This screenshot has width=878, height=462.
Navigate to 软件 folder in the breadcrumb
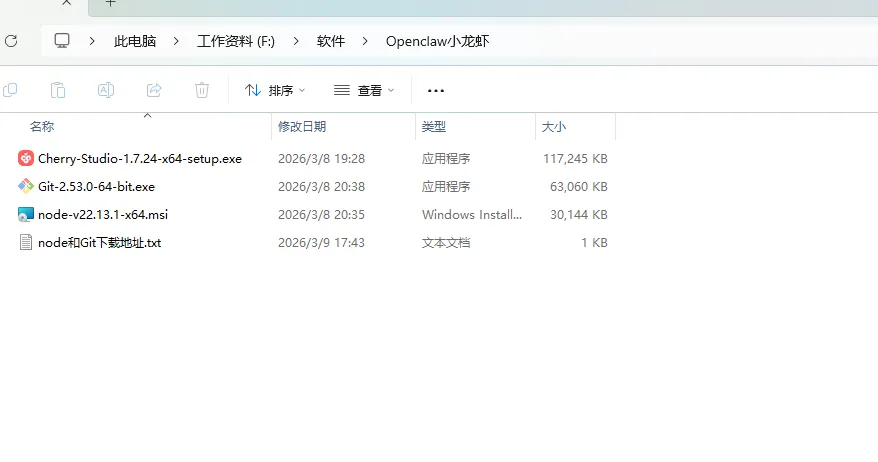point(331,41)
